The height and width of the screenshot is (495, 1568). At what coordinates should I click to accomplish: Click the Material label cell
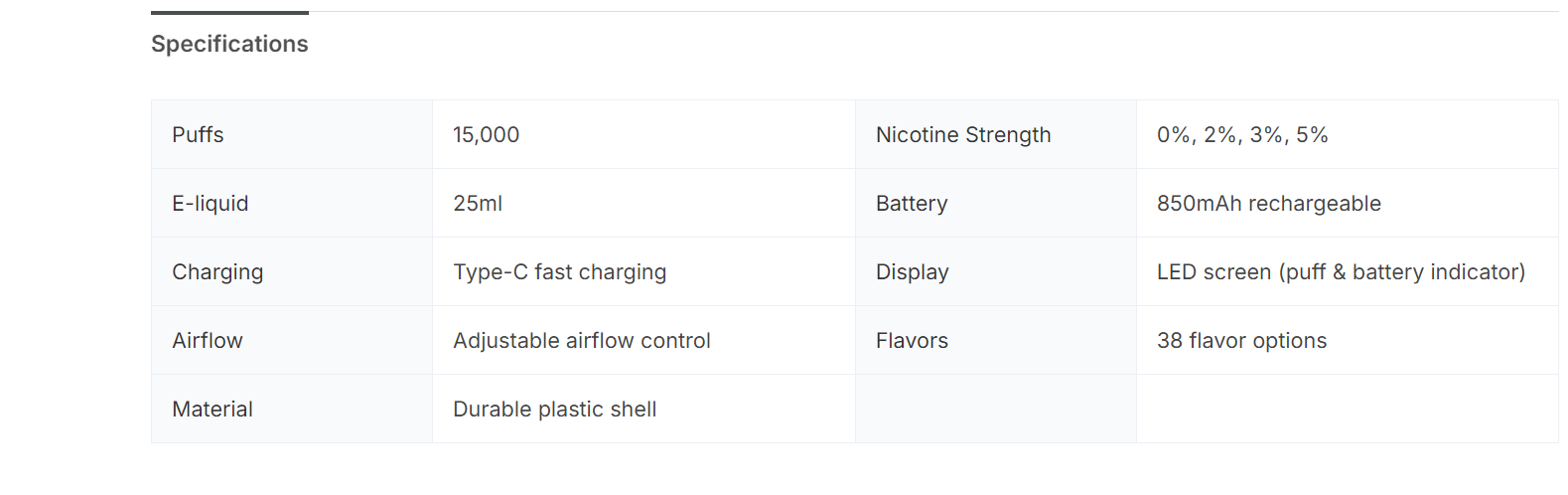coord(213,410)
